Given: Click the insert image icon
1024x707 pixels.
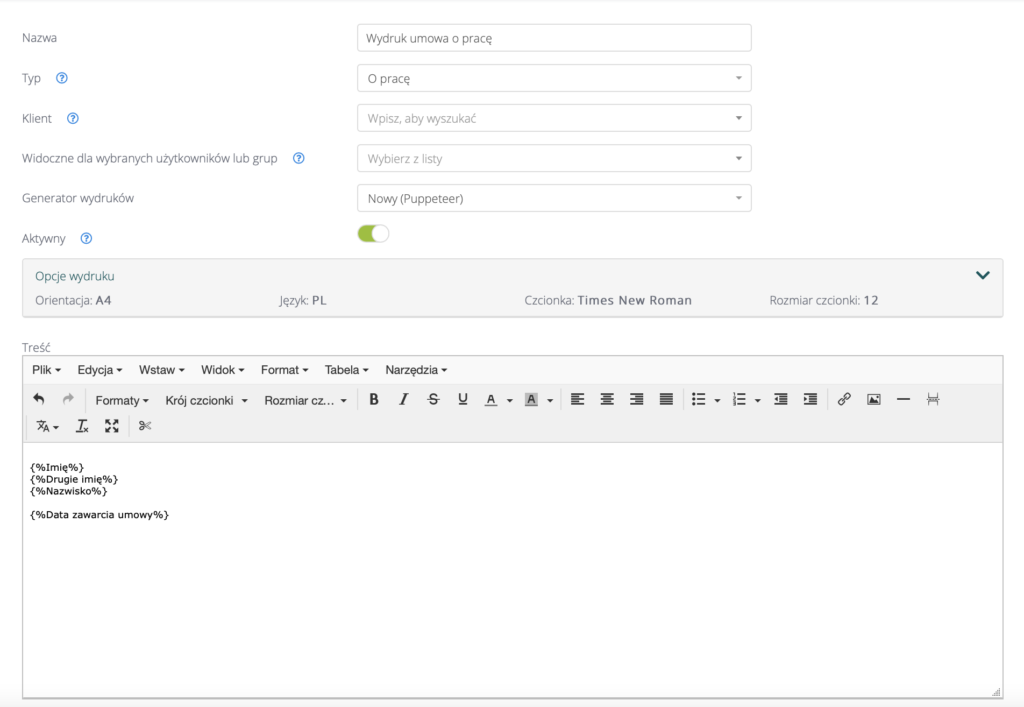Looking at the screenshot, I should [x=874, y=399].
